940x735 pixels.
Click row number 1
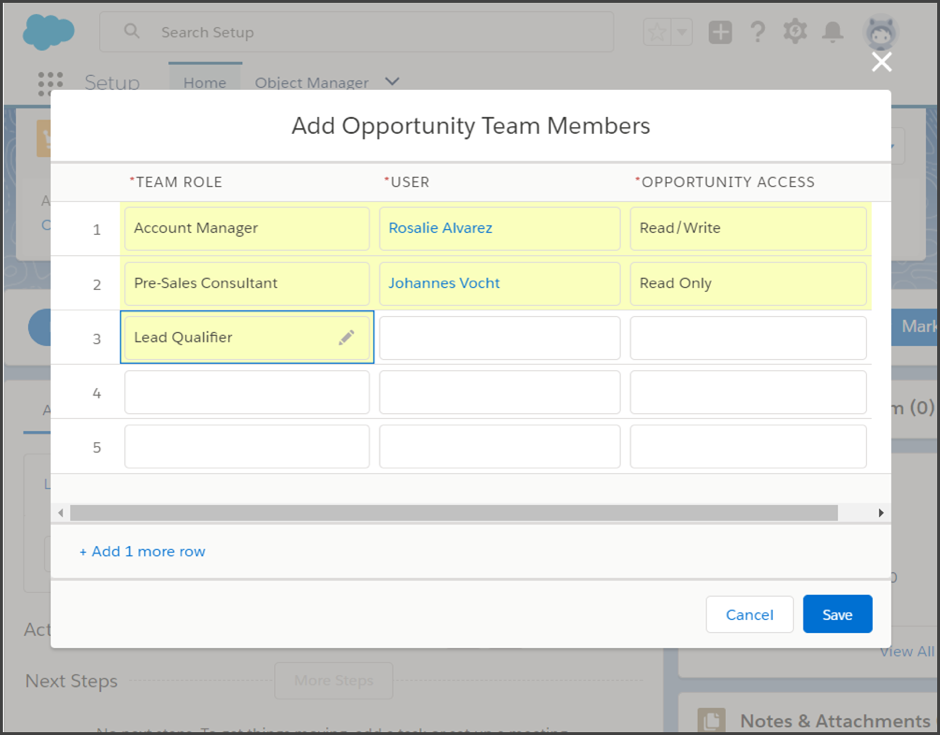click(97, 230)
